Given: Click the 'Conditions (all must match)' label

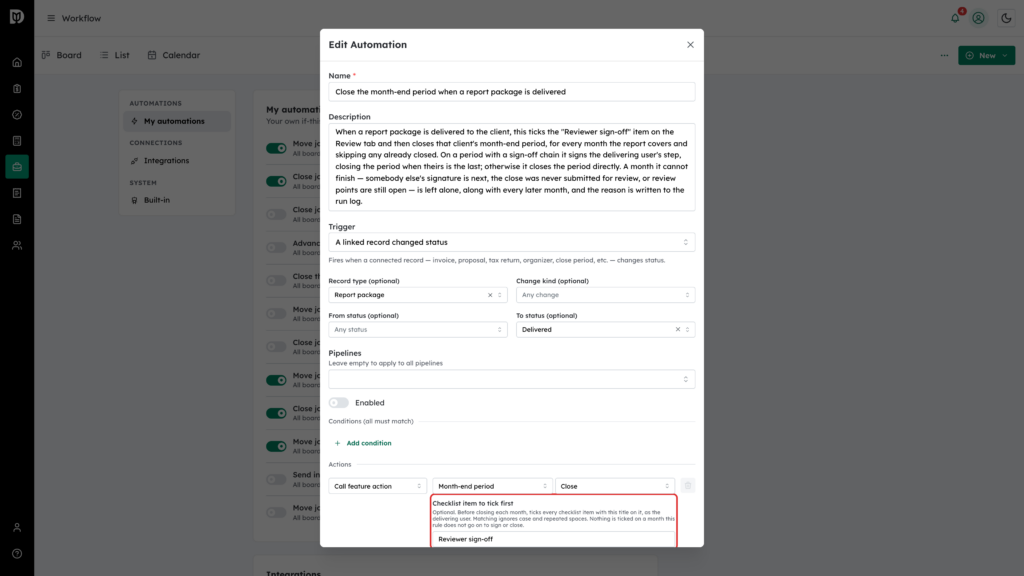Looking at the screenshot, I should tap(371, 421).
